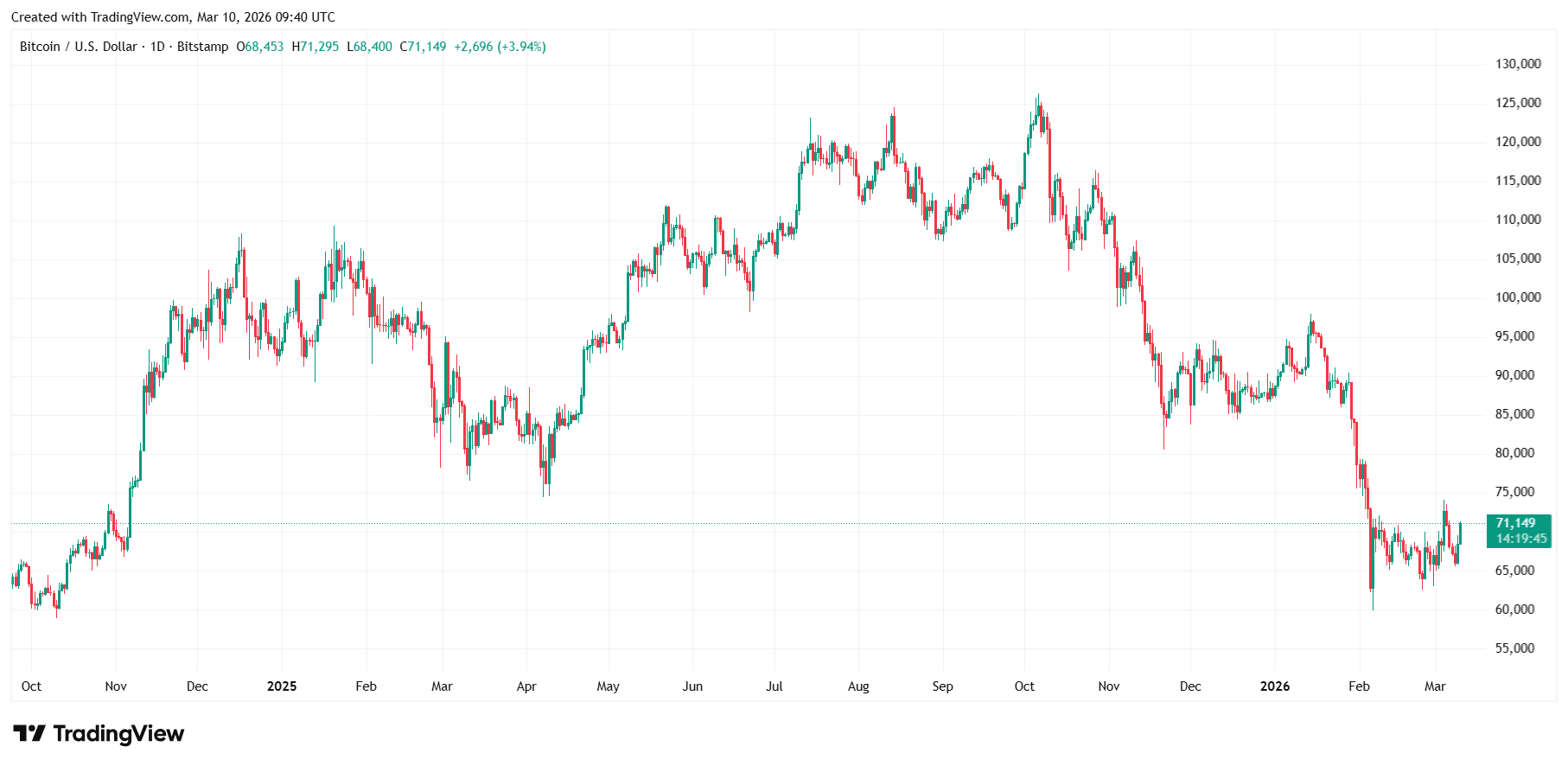Click the Jul label on the time axis
This screenshot has height=766, width=1568.
coord(774,686)
